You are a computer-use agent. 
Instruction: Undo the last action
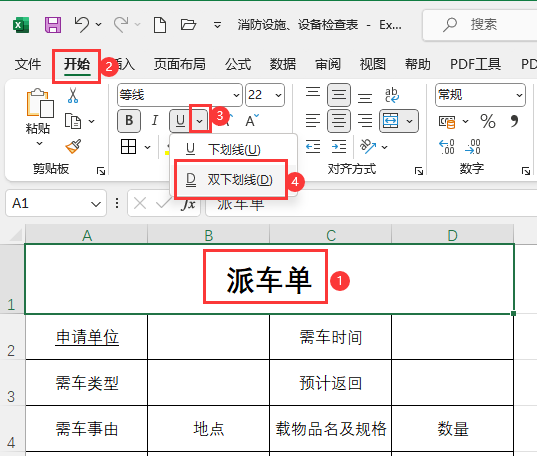point(82,25)
